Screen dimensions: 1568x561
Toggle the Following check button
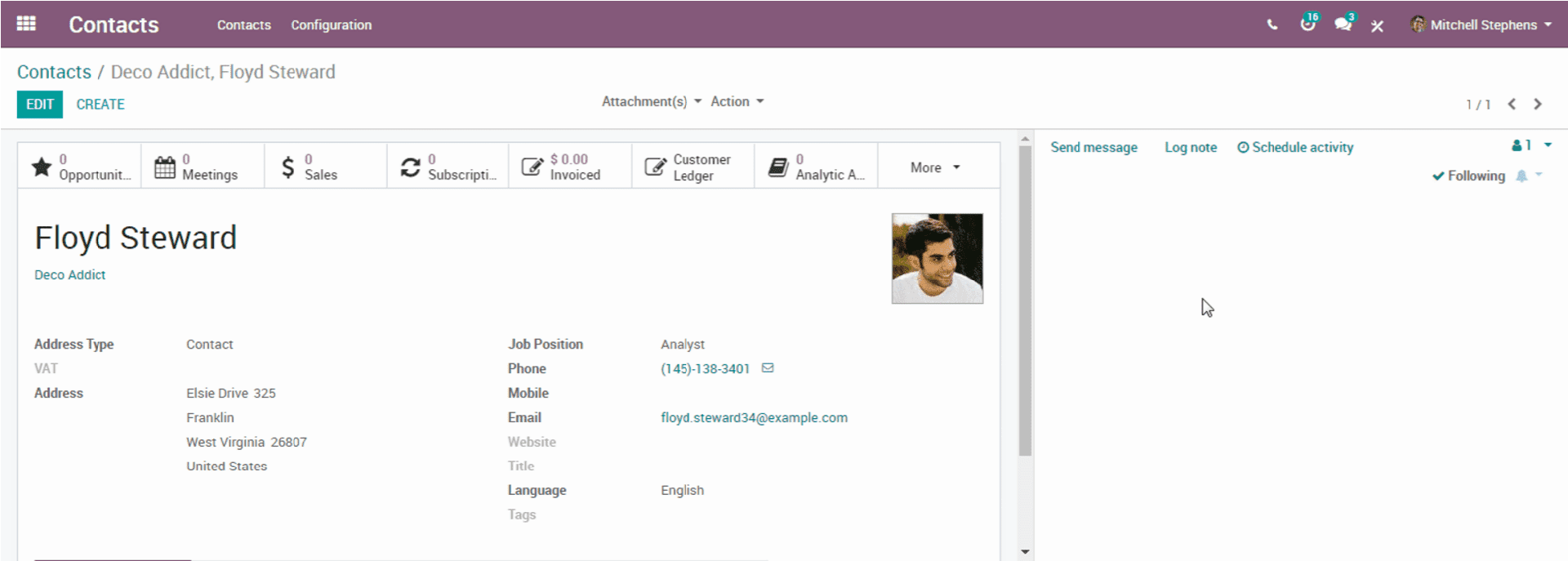[1468, 176]
